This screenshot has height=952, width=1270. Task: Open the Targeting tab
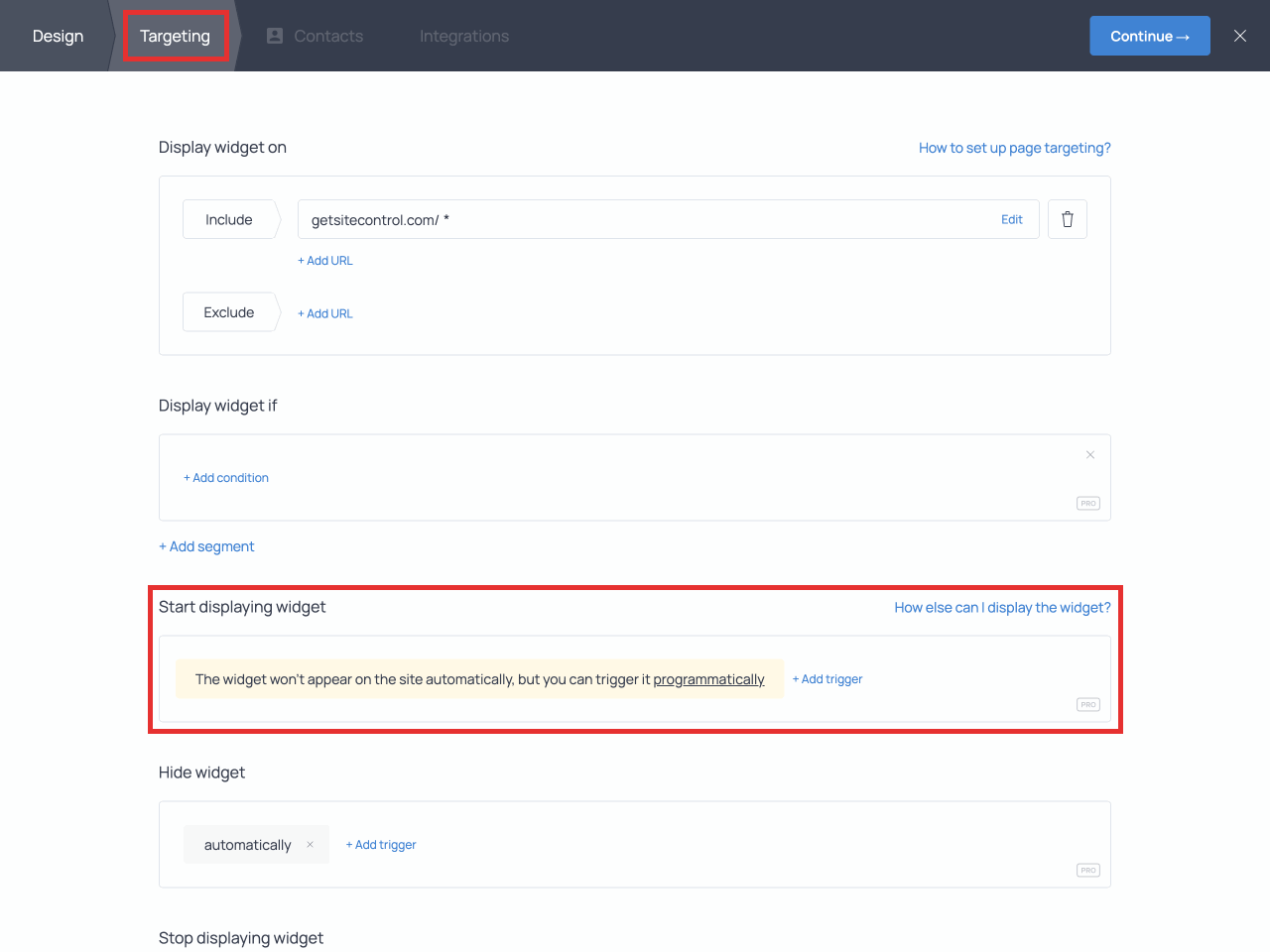pyautogui.click(x=176, y=36)
